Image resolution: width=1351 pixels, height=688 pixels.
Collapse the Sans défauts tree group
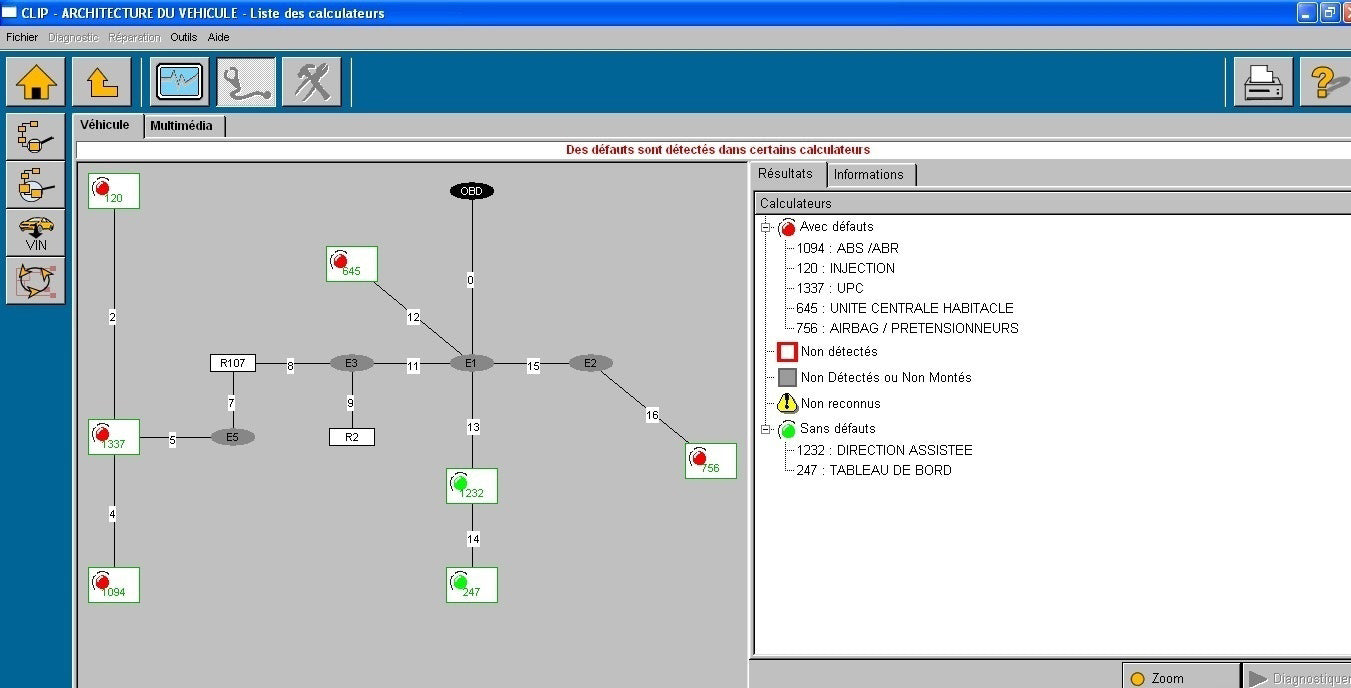pos(767,430)
